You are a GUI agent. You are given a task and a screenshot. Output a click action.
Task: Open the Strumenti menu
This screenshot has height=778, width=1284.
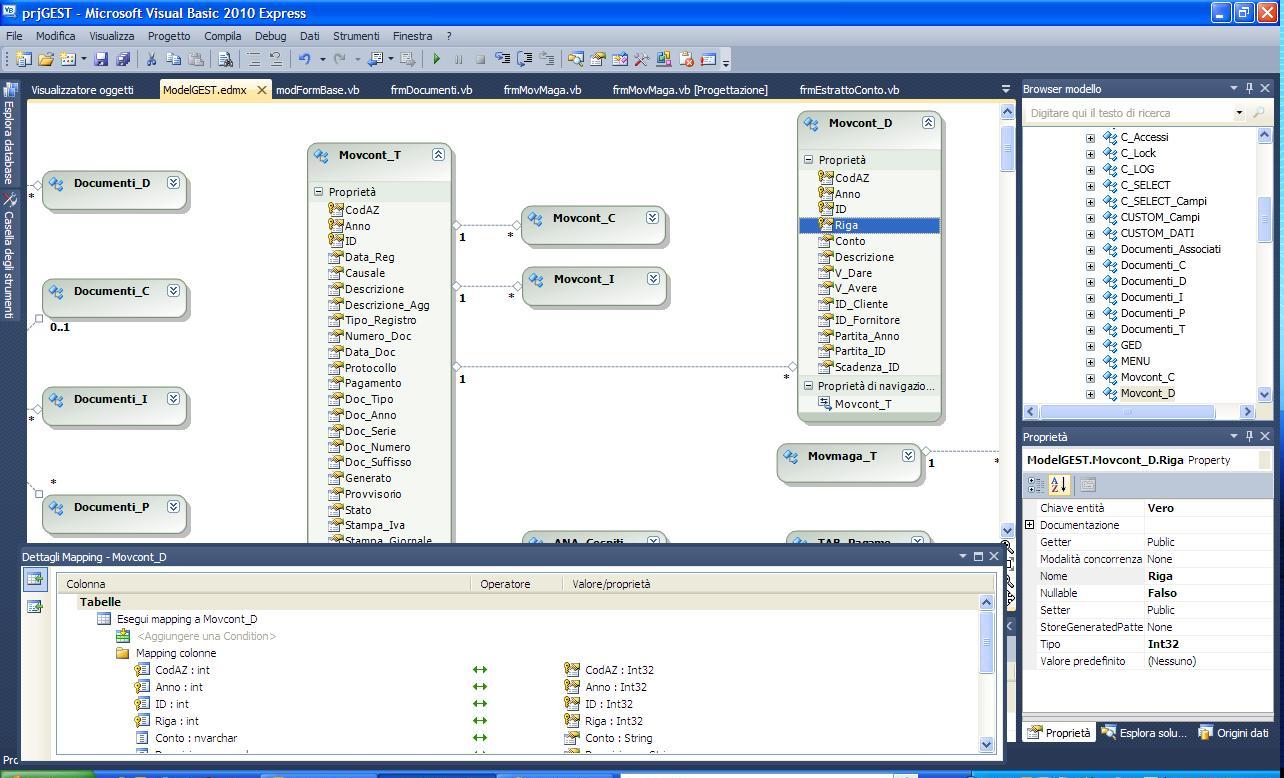356,36
